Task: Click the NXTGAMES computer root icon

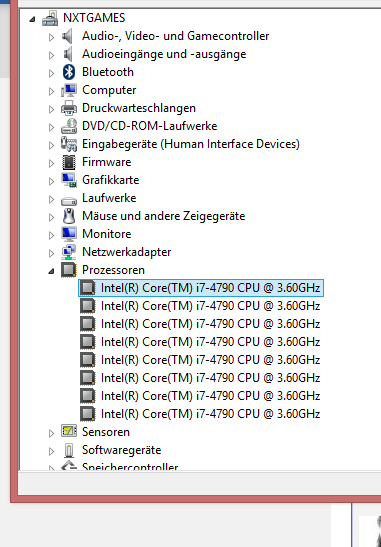Action: [50, 18]
